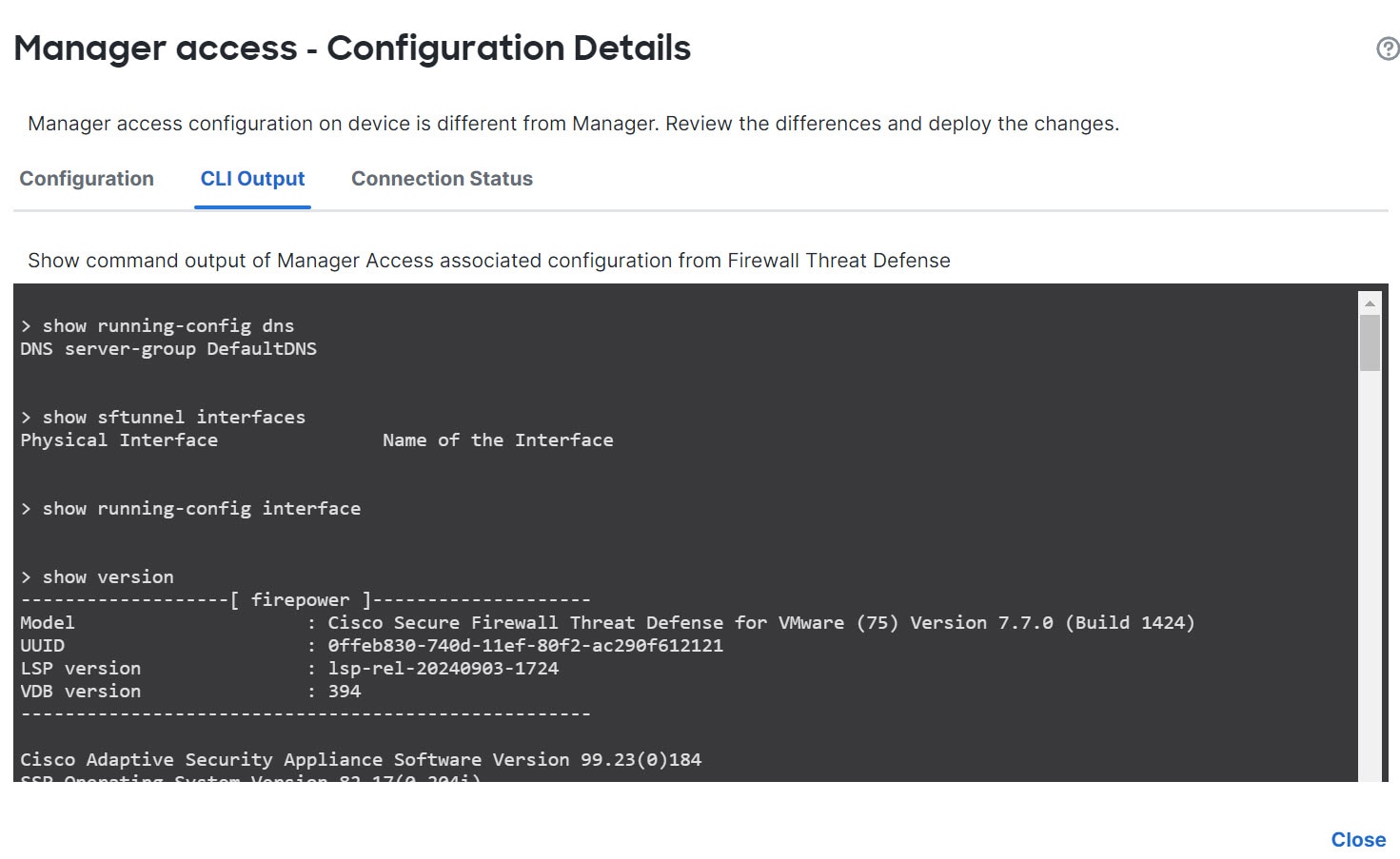The image size is (1400, 859).
Task: Click the 'show sftunnel interfaces' command line
Action: 163,418
